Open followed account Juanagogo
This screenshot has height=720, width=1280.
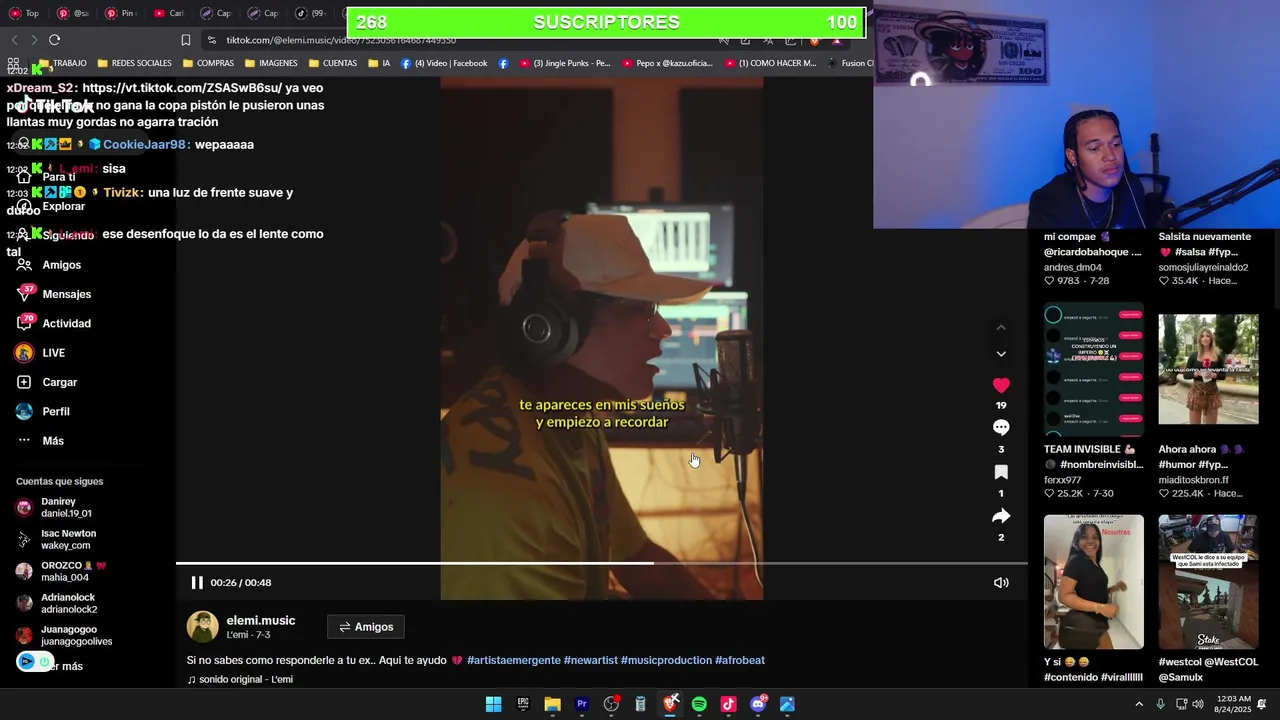pos(64,635)
